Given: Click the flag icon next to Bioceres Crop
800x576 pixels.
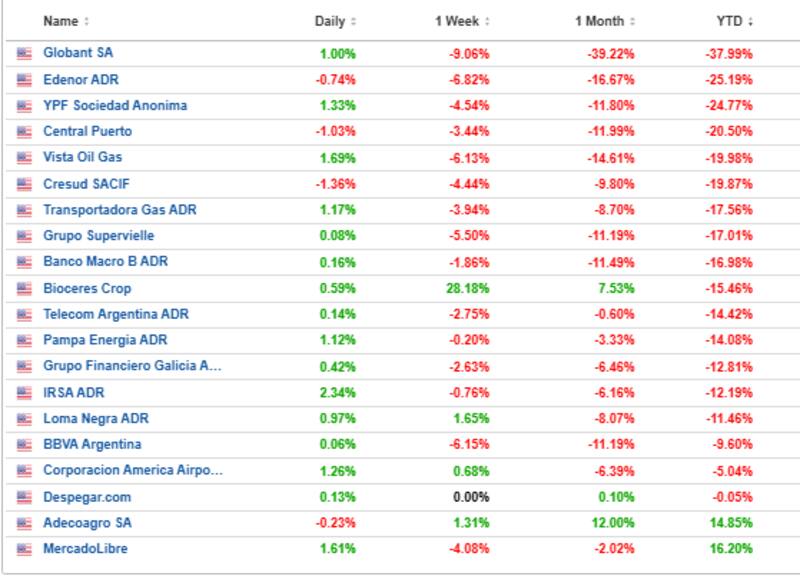Looking at the screenshot, I should (x=24, y=288).
